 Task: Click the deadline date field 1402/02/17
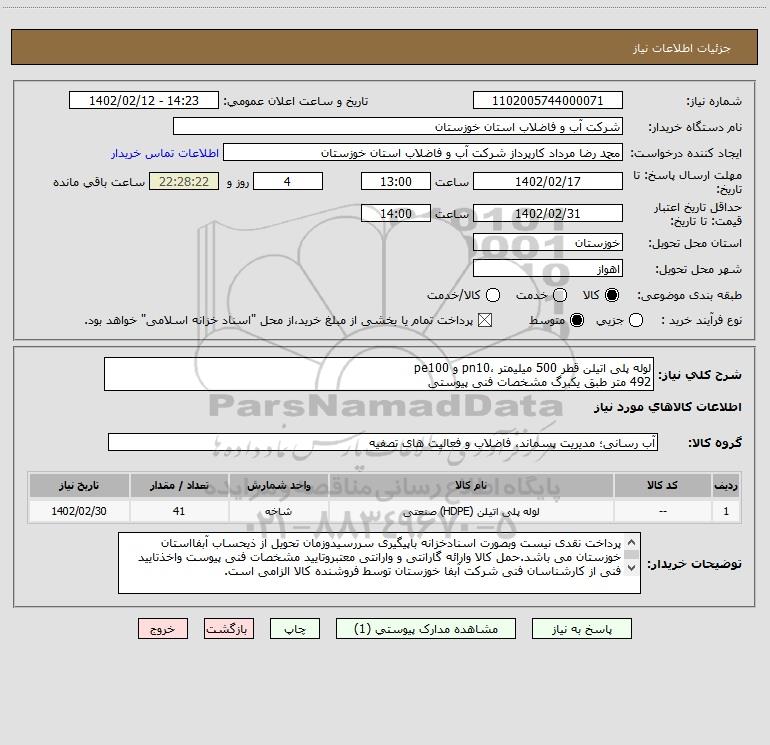pyautogui.click(x=548, y=181)
